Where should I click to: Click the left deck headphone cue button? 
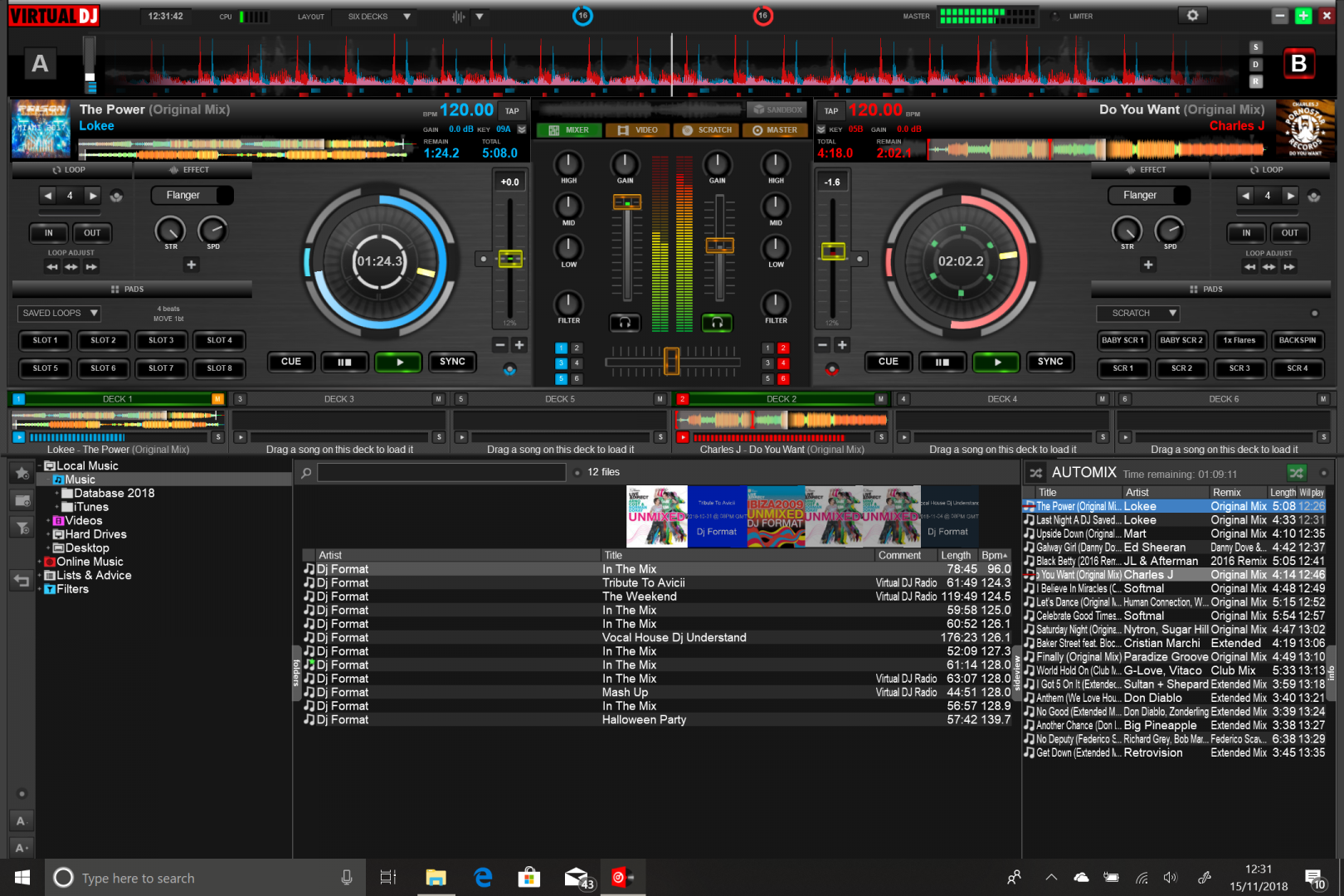(625, 322)
